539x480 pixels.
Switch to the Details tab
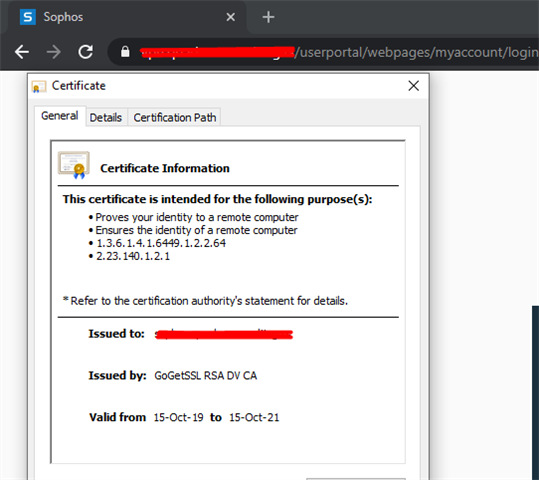[106, 118]
